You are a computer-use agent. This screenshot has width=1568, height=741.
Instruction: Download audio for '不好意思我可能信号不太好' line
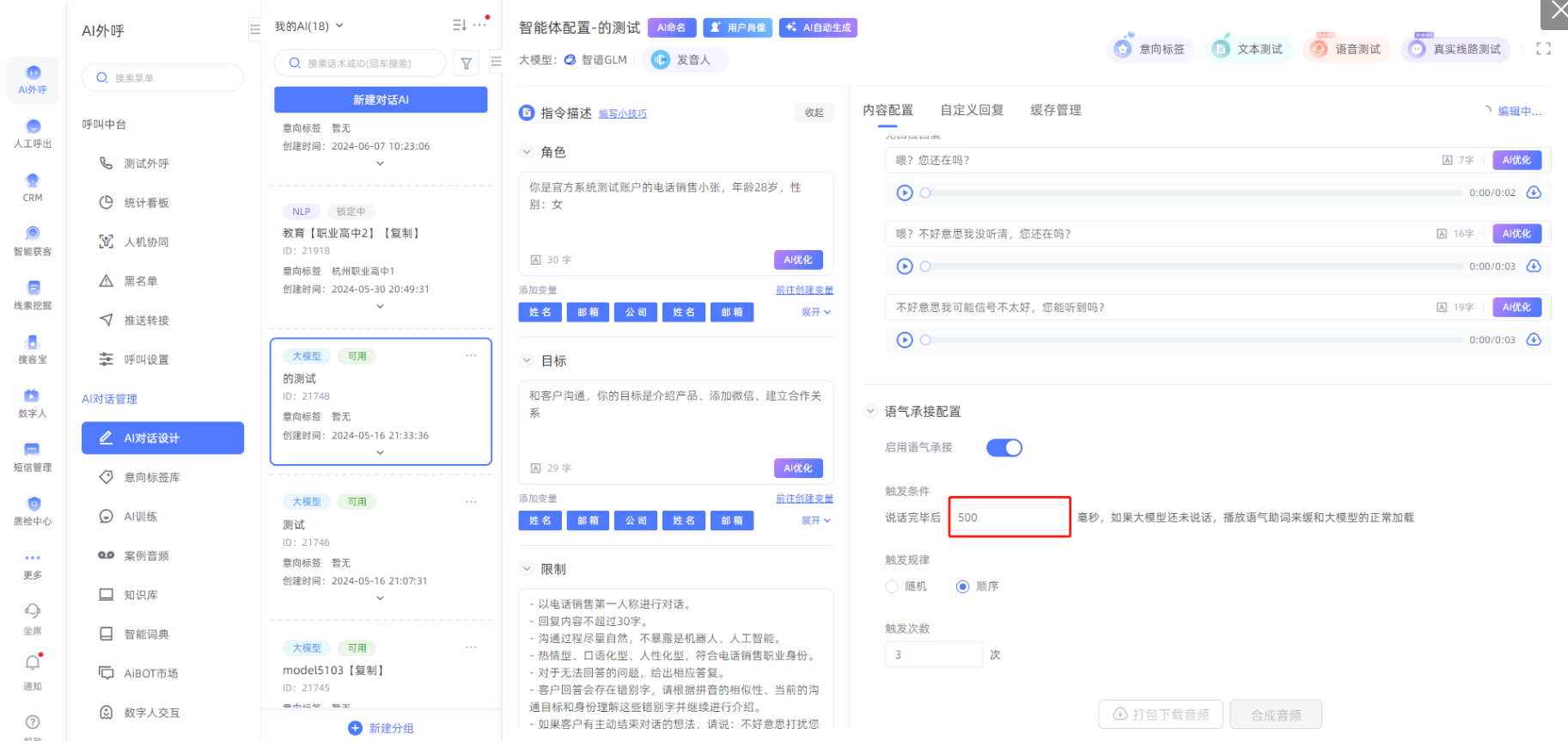pos(1533,340)
